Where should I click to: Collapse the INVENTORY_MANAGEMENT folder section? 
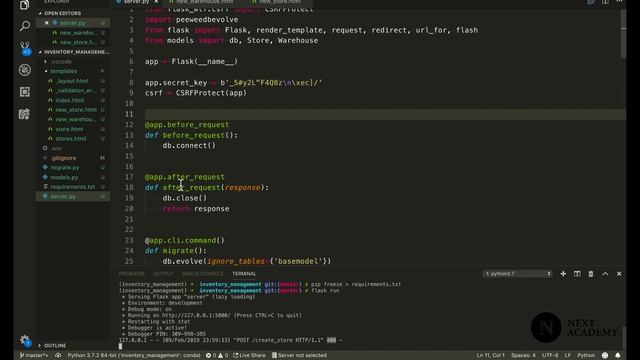tap(73, 52)
